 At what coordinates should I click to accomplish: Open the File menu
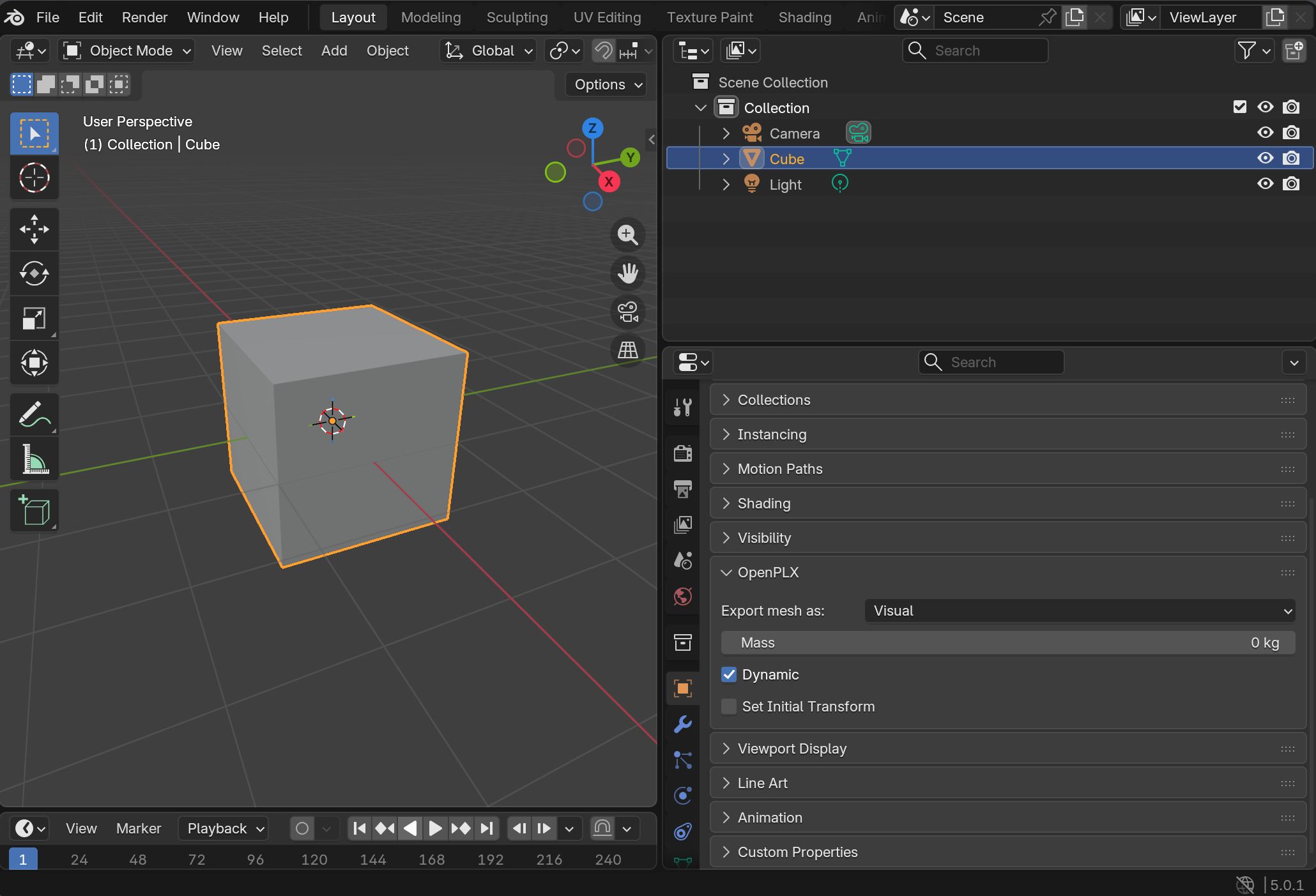coord(48,17)
